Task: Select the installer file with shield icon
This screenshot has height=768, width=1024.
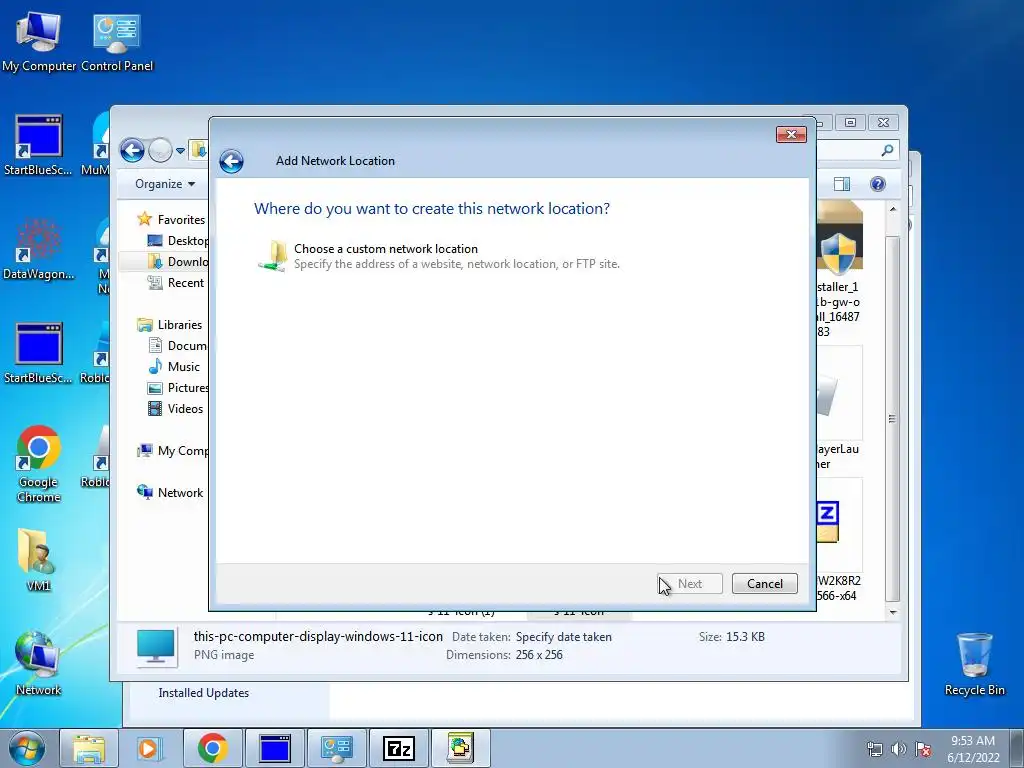Action: tap(839, 271)
